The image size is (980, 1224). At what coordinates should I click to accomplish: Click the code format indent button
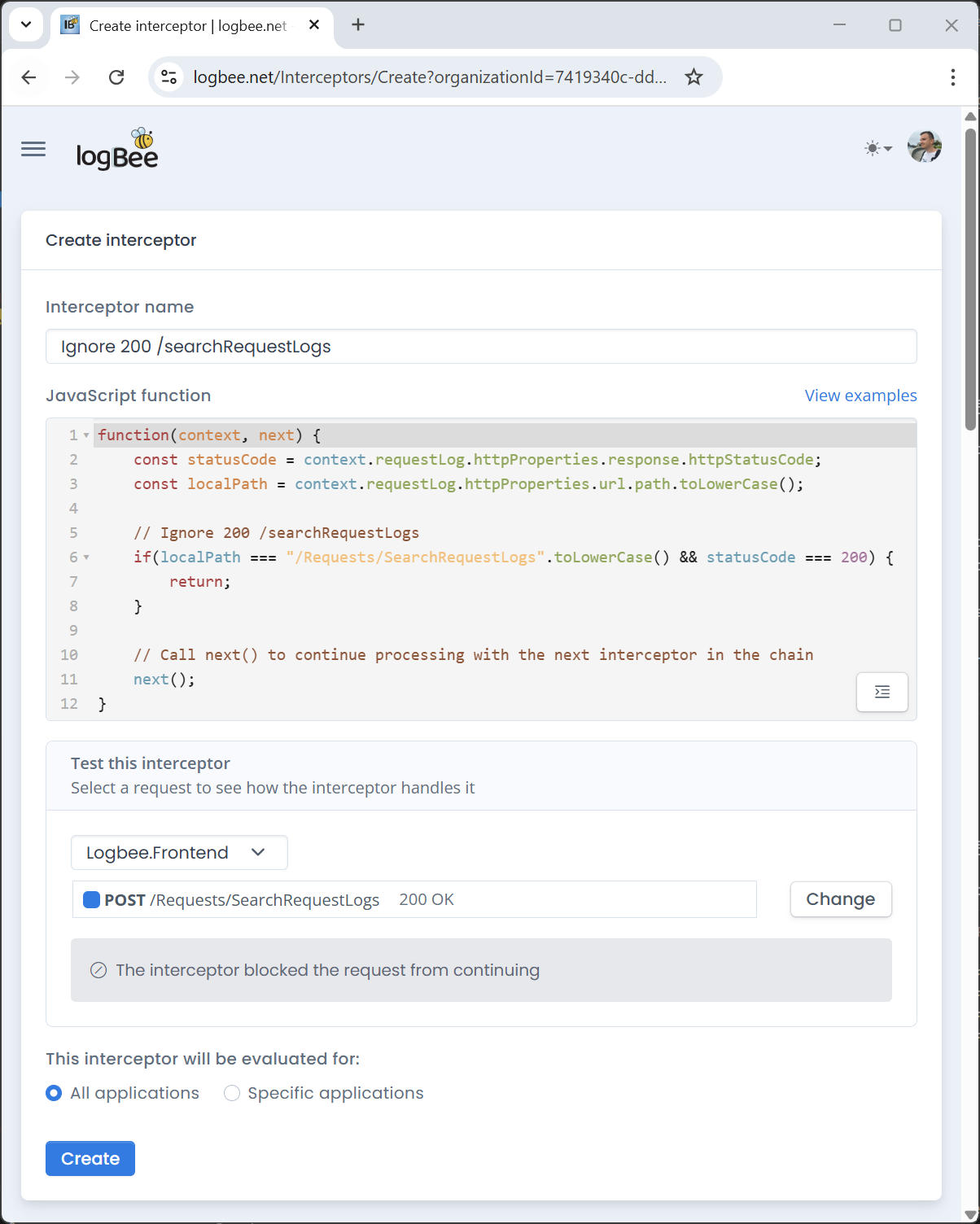tap(882, 692)
